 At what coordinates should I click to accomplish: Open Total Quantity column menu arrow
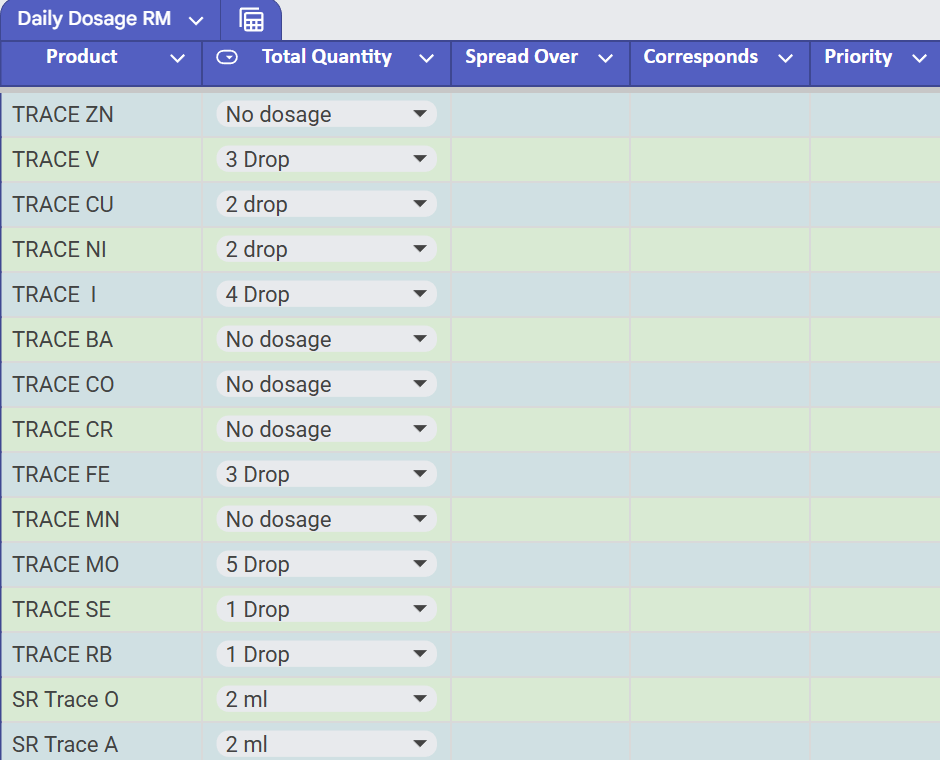click(x=426, y=59)
